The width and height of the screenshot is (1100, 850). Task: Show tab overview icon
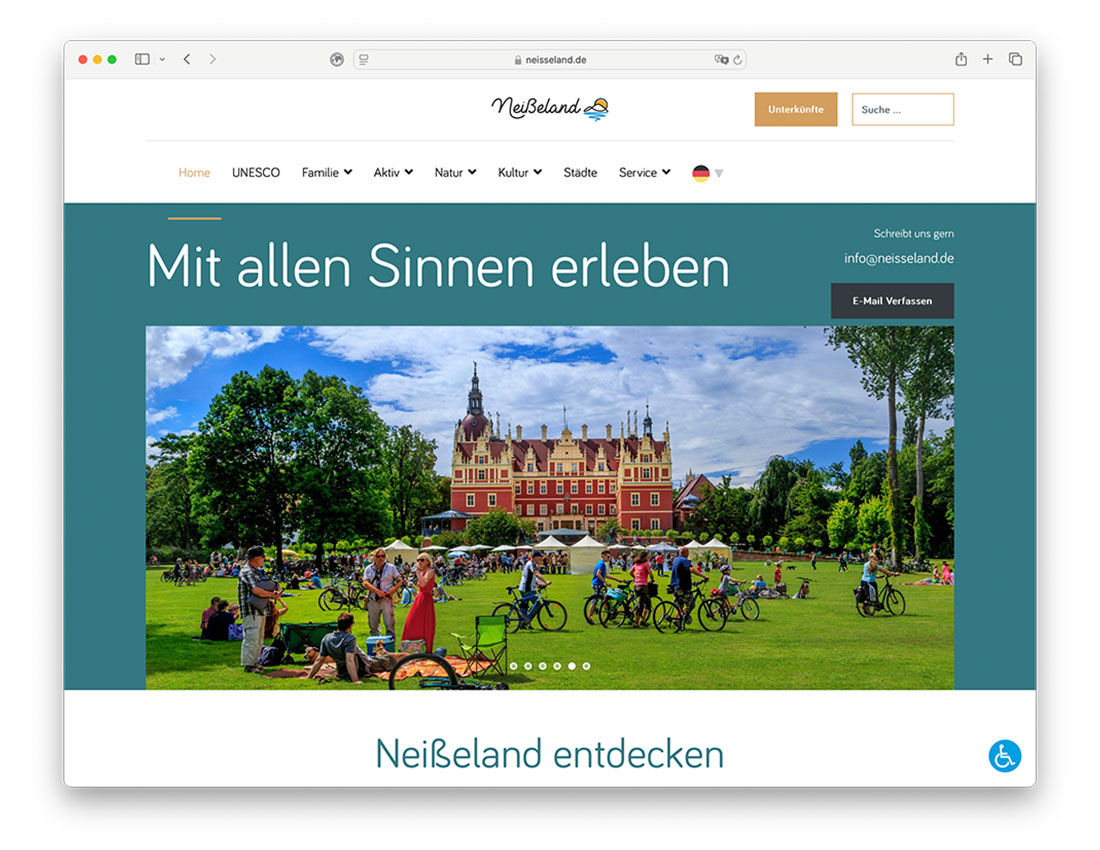point(1015,60)
